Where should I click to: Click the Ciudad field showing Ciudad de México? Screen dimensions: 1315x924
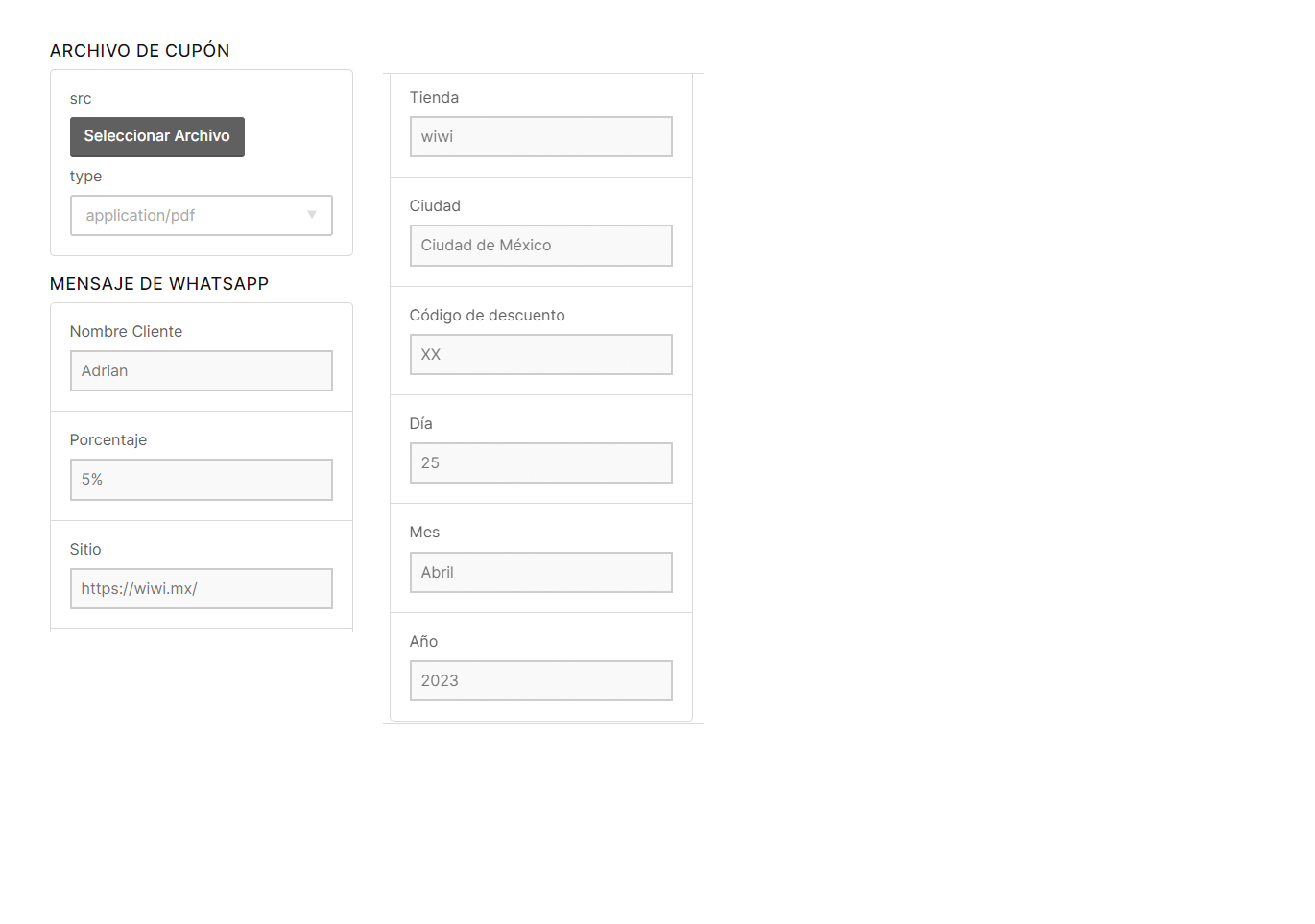[x=541, y=246]
